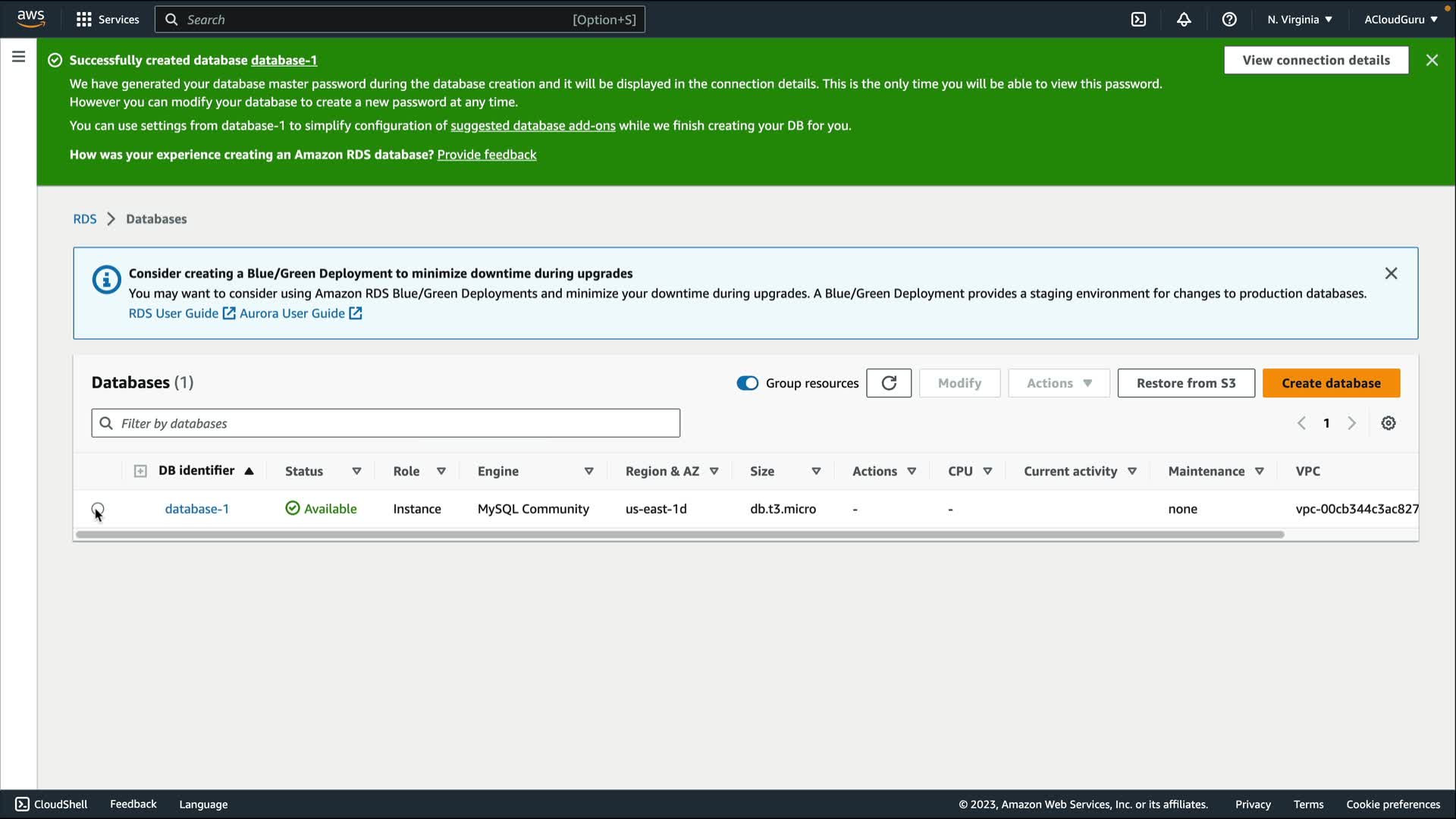
Task: Toggle the Group resources switch
Action: coord(747,383)
